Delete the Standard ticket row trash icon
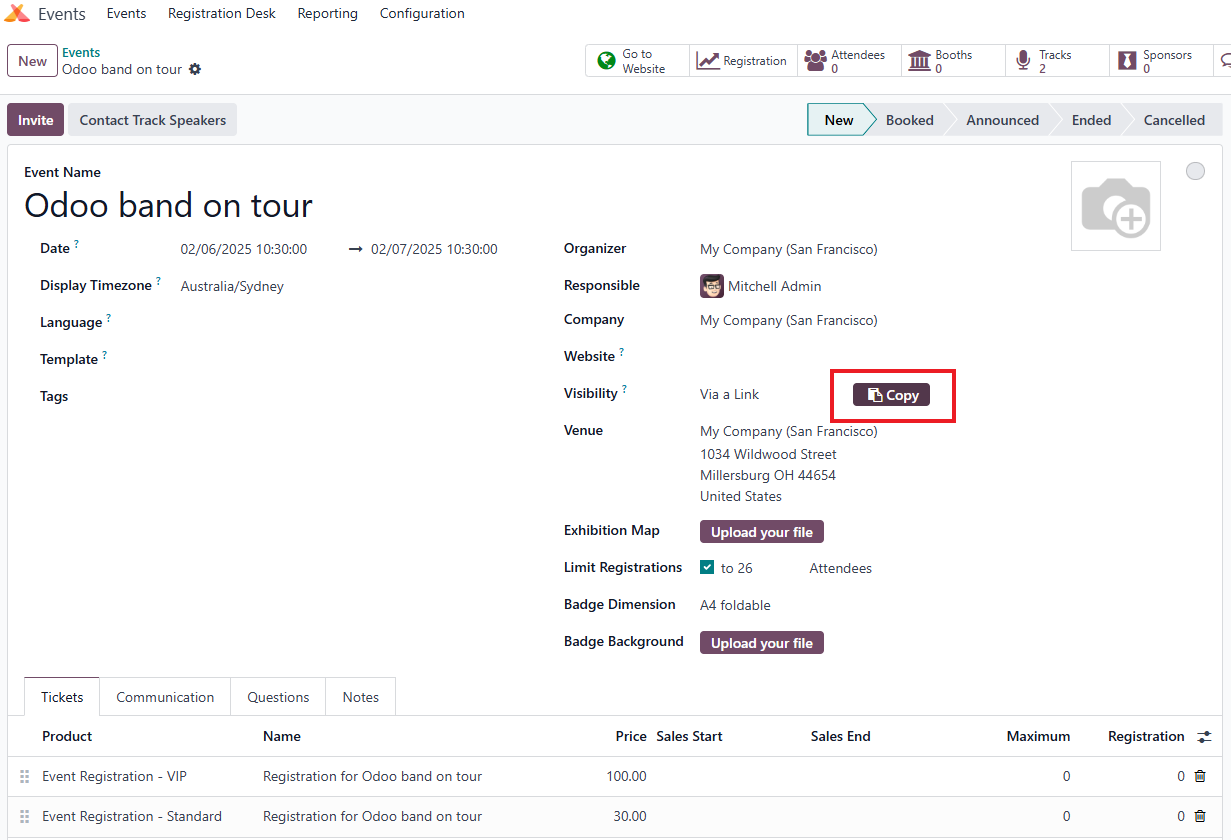Screen dimensions: 1231x840 tap(1200, 816)
